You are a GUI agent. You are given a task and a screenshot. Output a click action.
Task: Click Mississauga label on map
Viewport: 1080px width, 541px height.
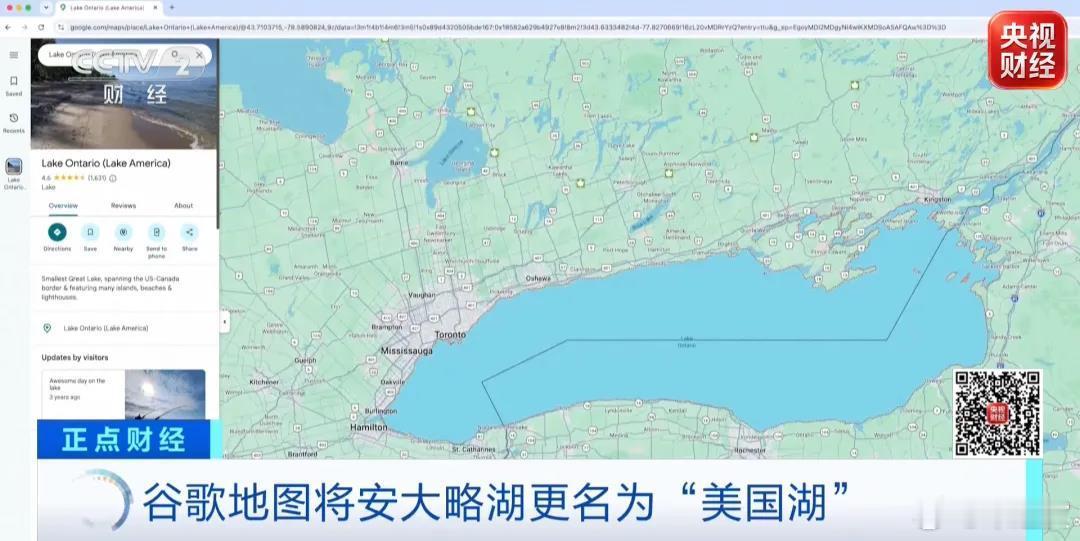point(407,351)
